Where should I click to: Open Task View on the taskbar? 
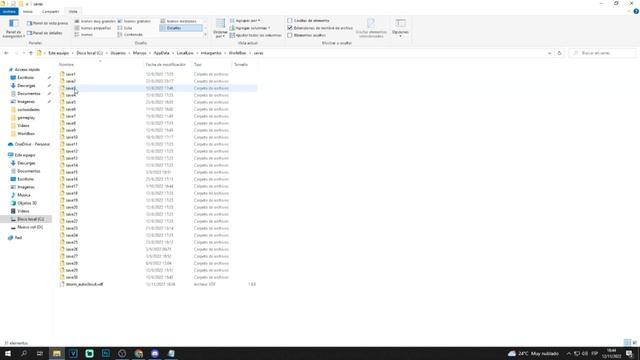pyautogui.click(x=40, y=353)
